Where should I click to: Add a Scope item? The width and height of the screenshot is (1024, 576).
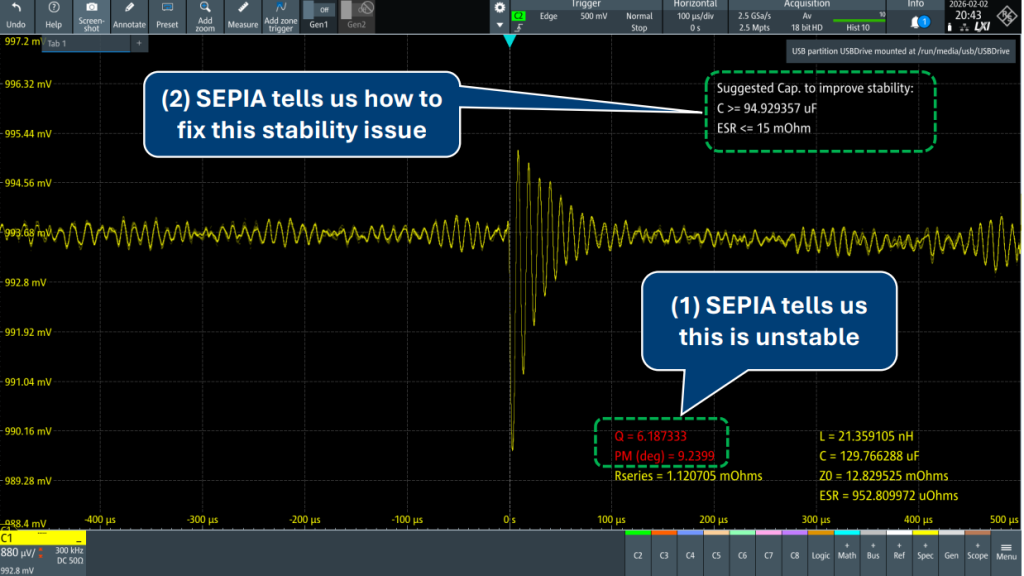point(978,552)
